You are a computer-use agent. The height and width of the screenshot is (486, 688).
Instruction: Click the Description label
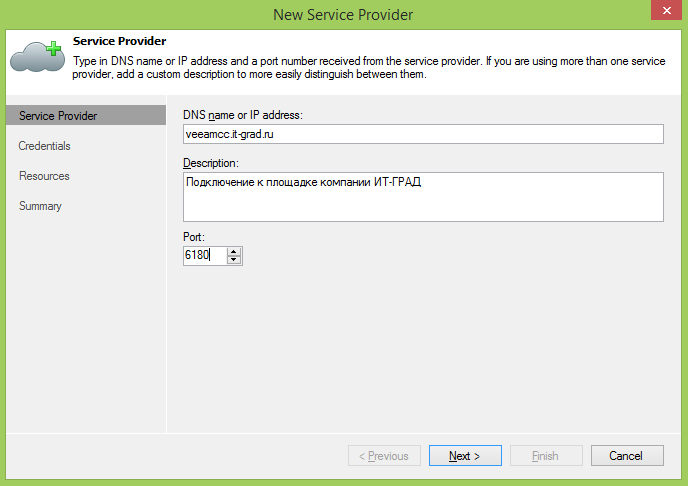[212, 162]
